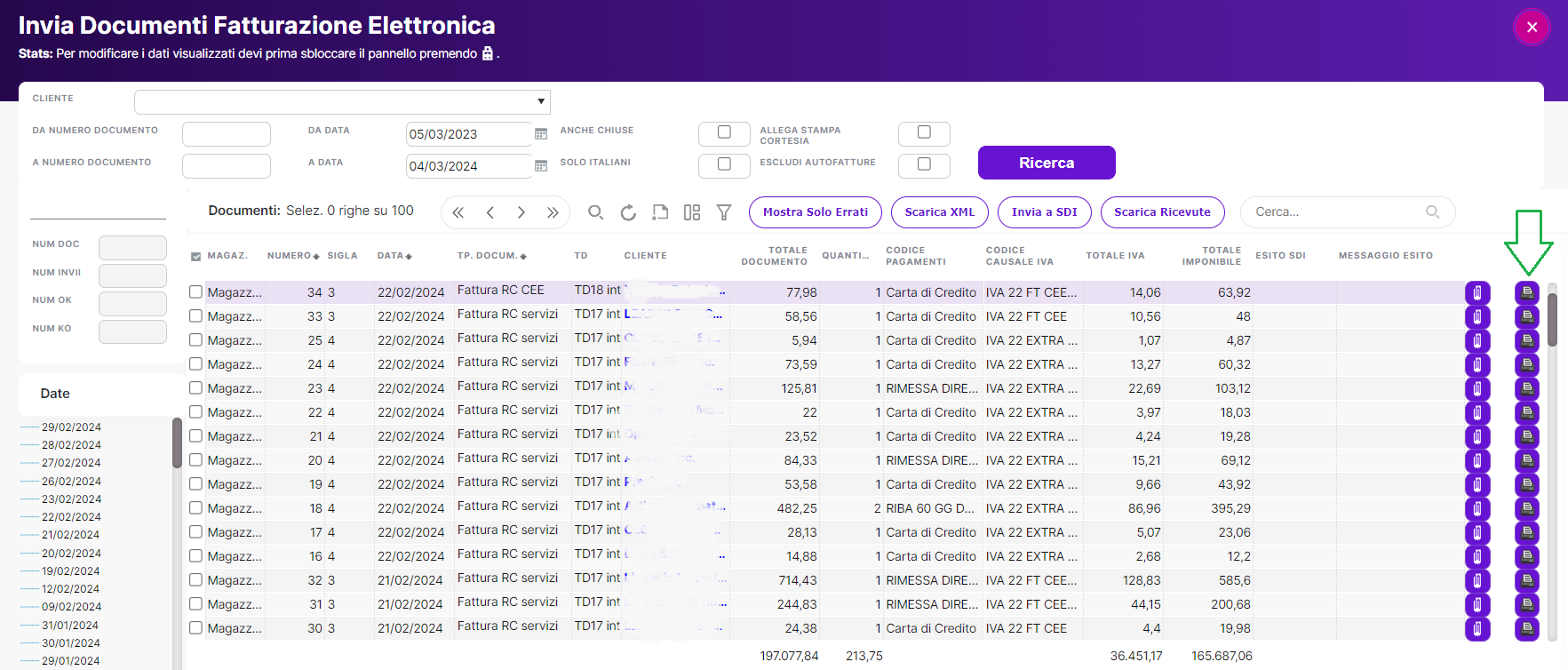Screen dimensions: 1568x670
Task: Select date 31/01/2024 in Date list
Action: (x=71, y=626)
